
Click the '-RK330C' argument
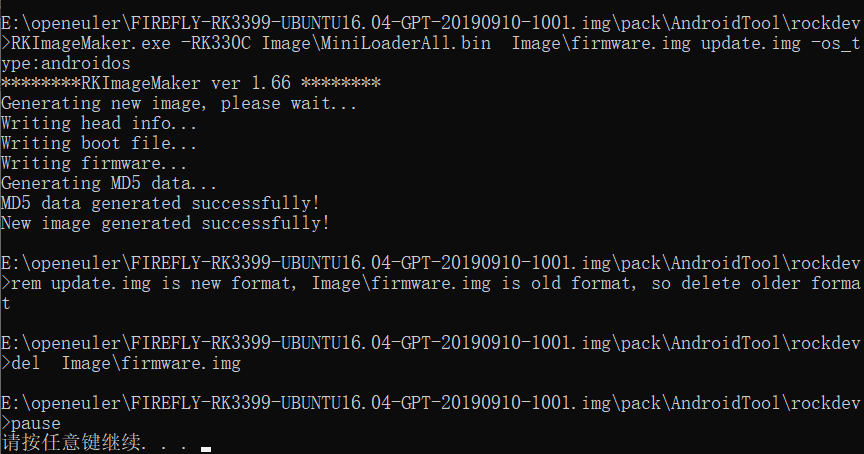[x=216, y=43]
